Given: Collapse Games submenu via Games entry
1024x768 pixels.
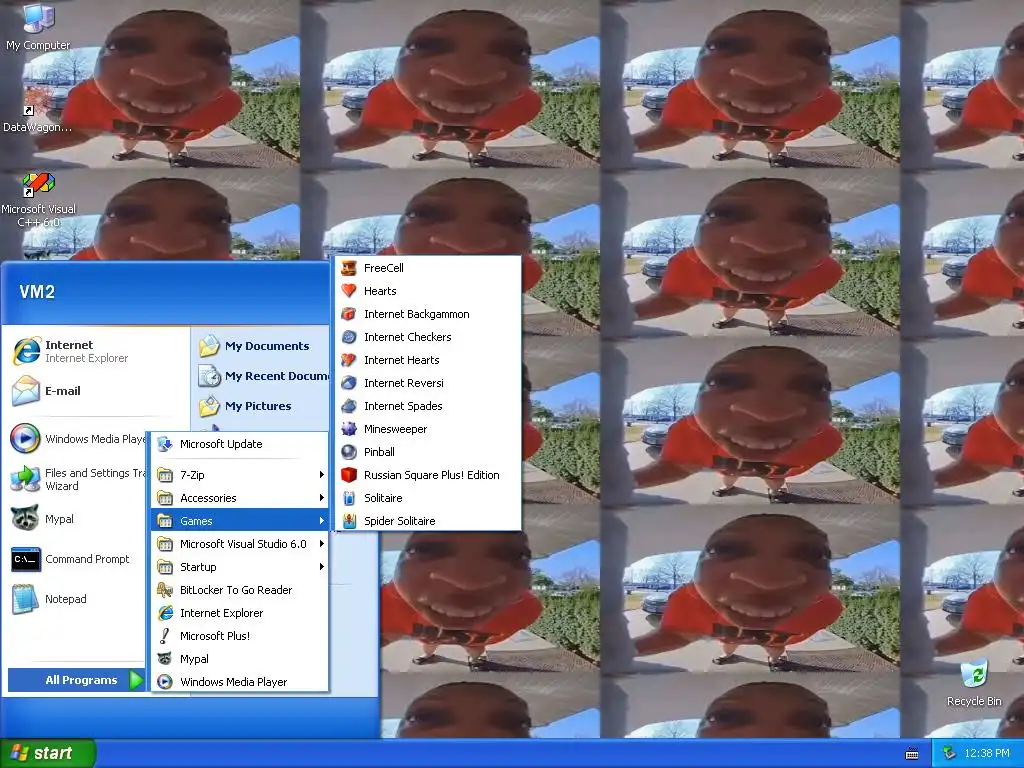Looking at the screenshot, I should [x=240, y=520].
